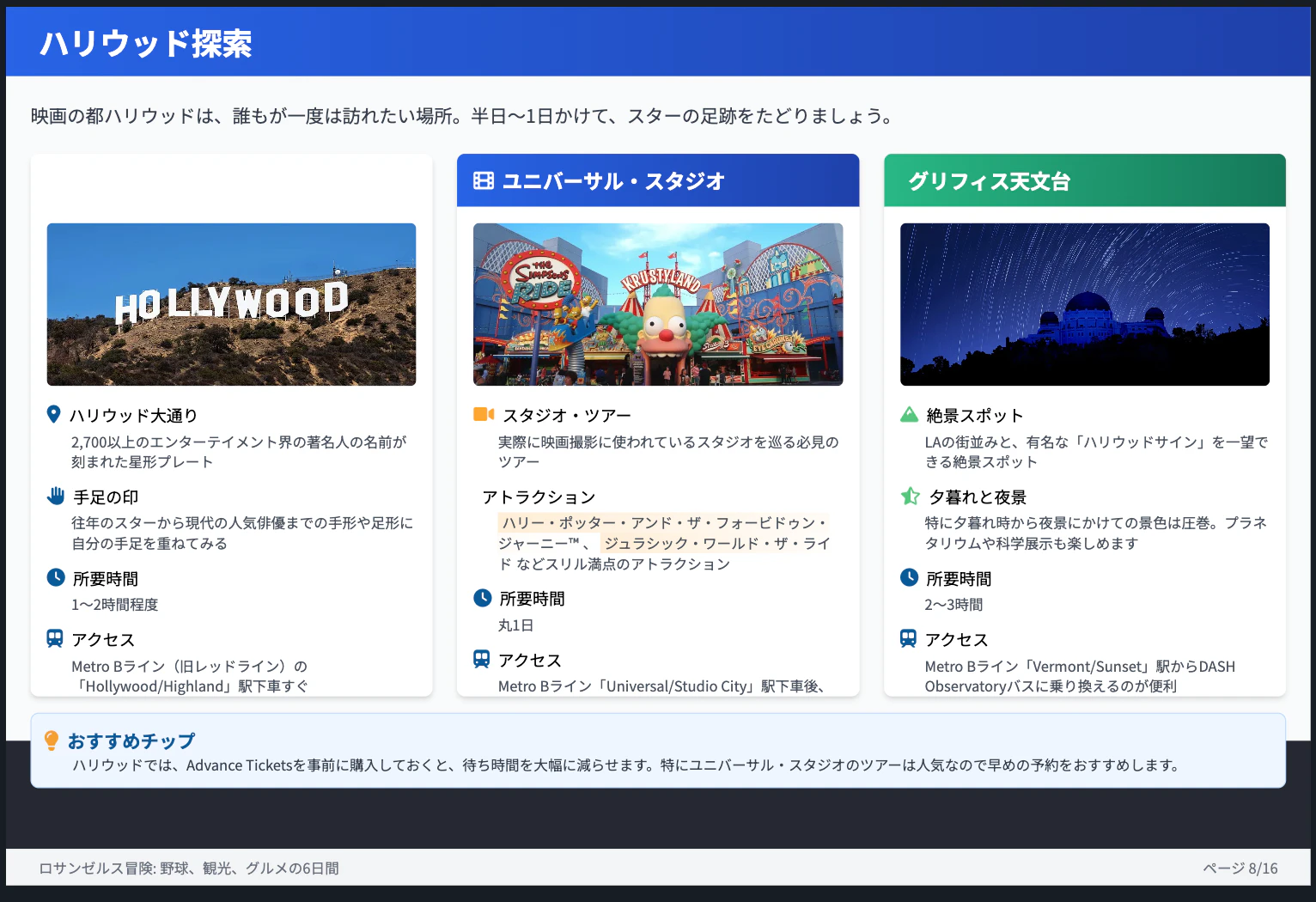Click the clock icon above 丸1日
This screenshot has width=1316, height=902.
483,598
